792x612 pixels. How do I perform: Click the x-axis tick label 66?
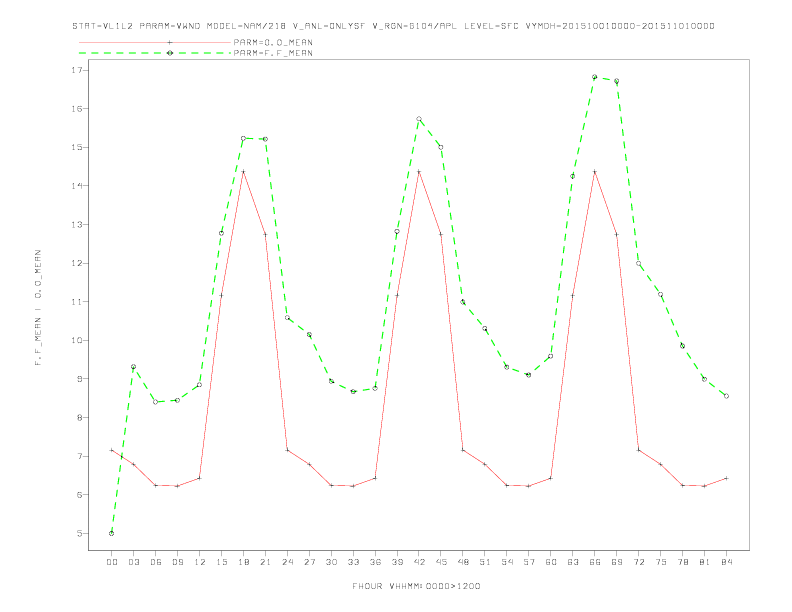click(595, 562)
